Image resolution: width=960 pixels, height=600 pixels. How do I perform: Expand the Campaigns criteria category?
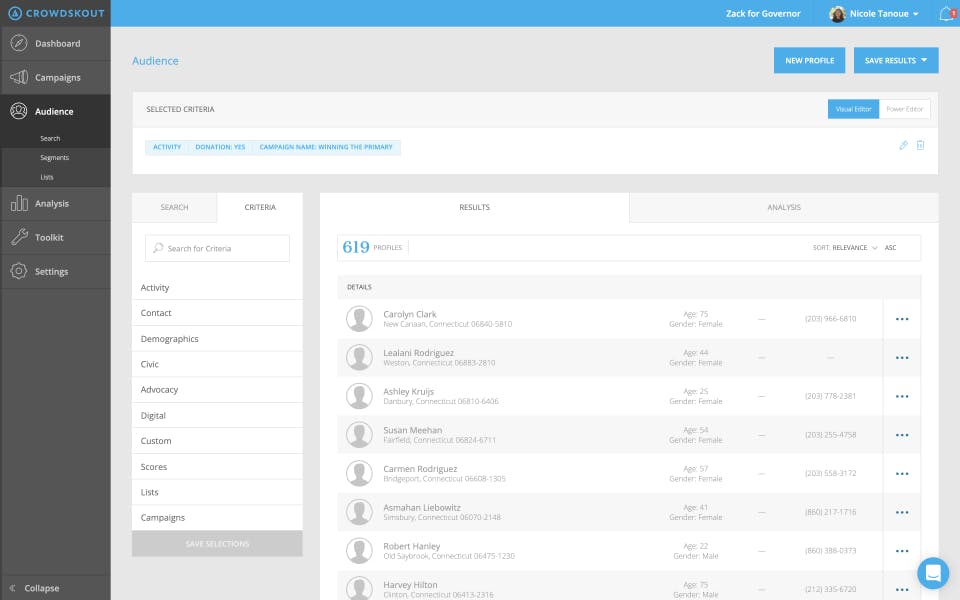[217, 517]
